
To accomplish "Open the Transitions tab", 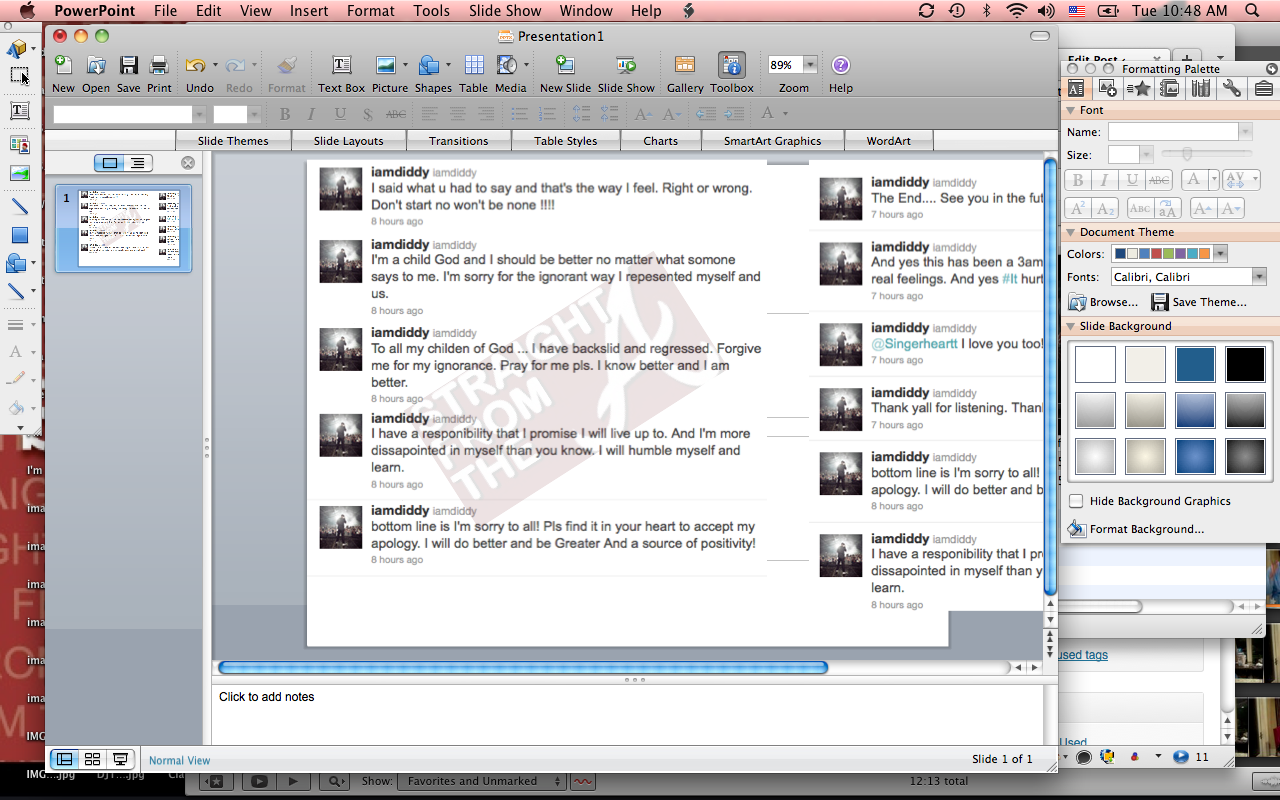I will tap(458, 141).
